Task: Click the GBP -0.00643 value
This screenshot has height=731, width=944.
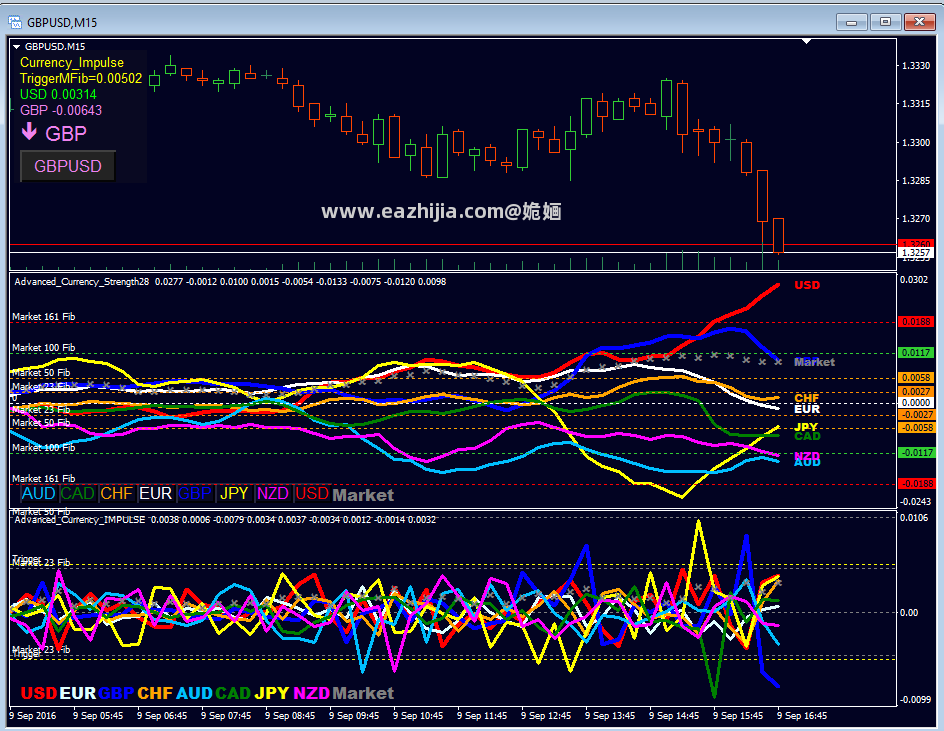Action: coord(61,110)
